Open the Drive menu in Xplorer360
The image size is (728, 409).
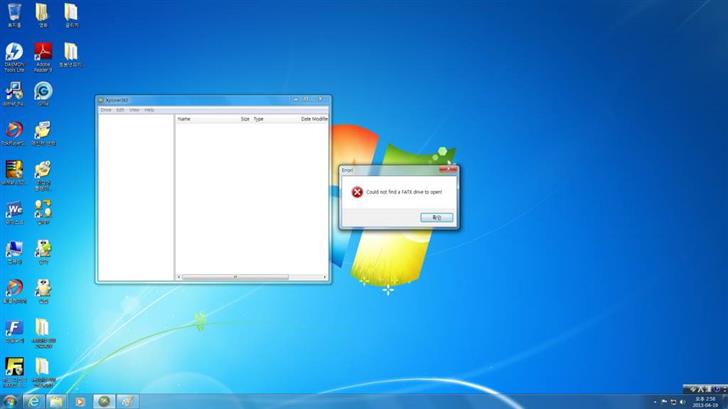(x=106, y=110)
